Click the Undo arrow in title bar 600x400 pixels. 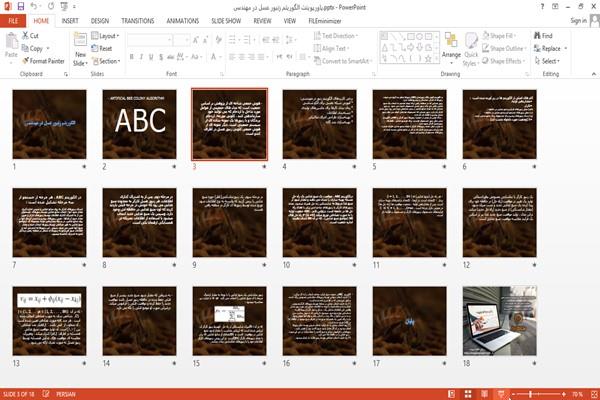click(x=34, y=6)
